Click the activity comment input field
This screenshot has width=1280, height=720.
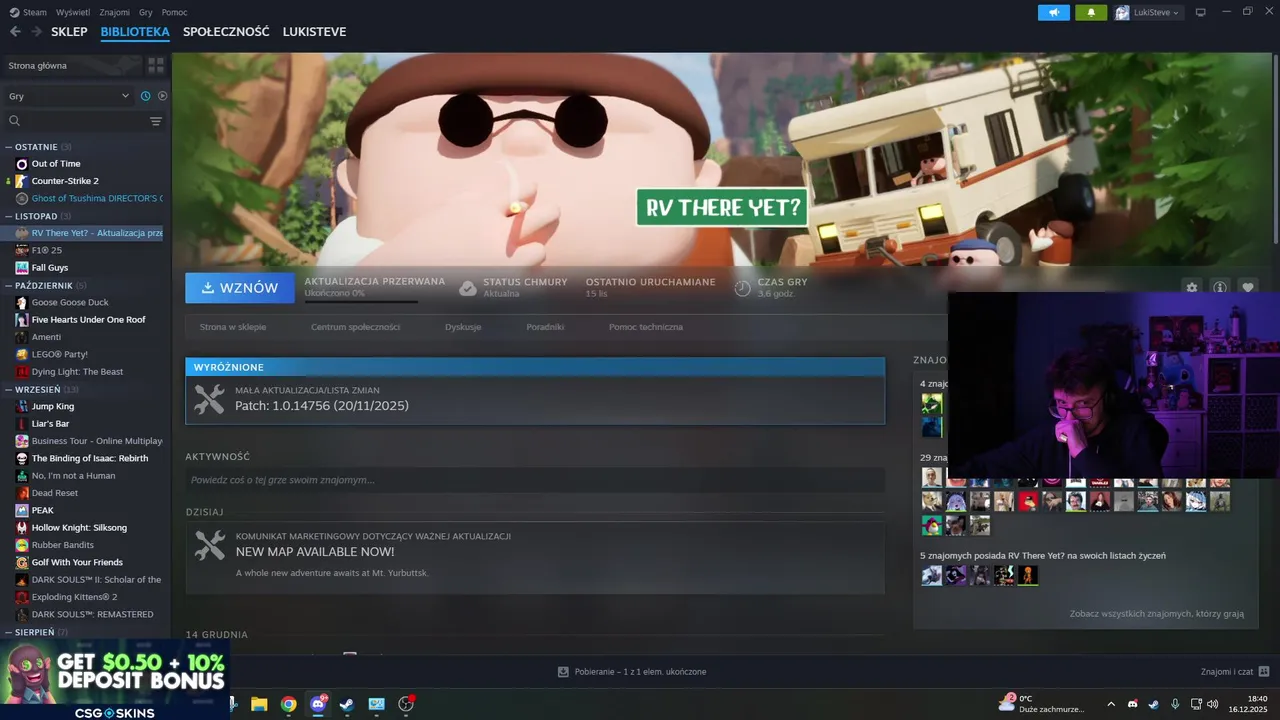pos(535,480)
